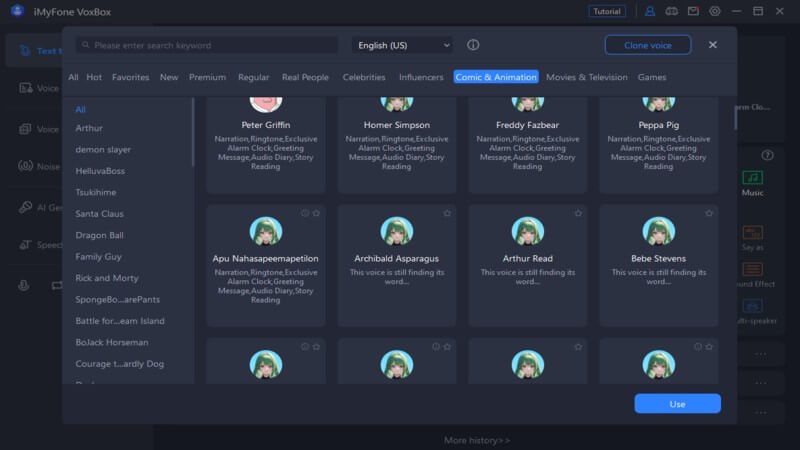This screenshot has width=800, height=450.
Task: Select Santa Claus in category list
Action: (x=99, y=214)
